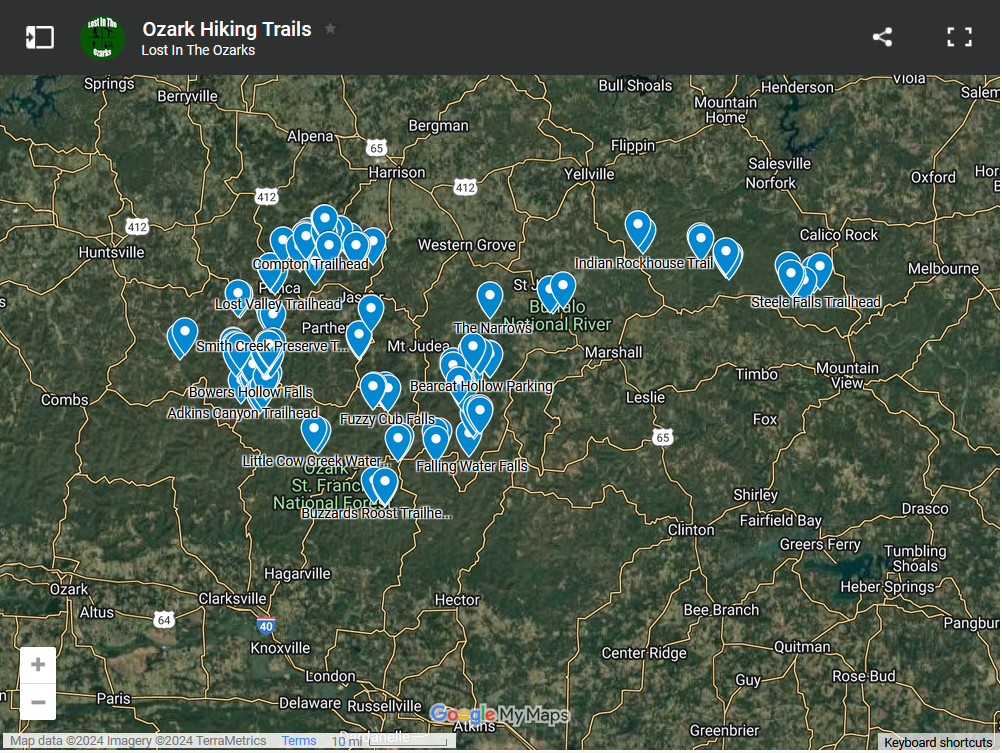Select the Lost Valley Trailhead pin
Viewport: 1002px width, 753px height.
(x=238, y=295)
